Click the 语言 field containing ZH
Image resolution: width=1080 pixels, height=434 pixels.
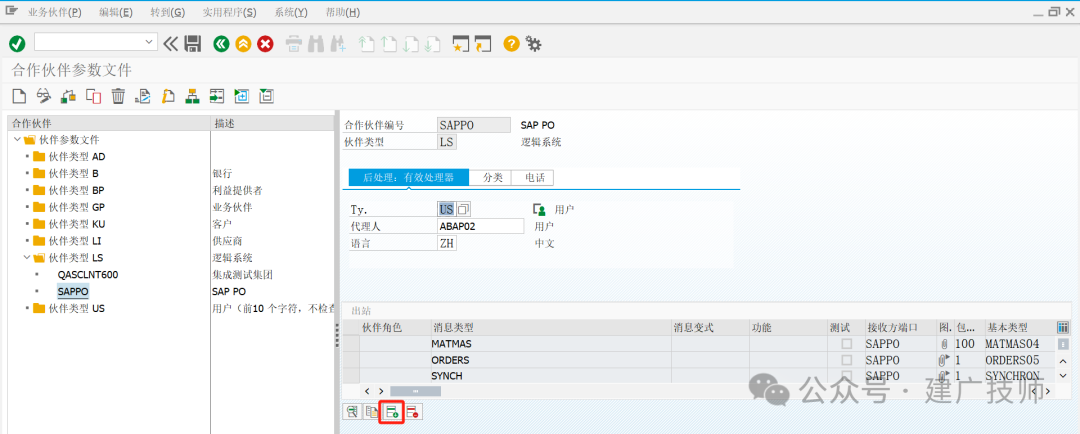point(447,243)
